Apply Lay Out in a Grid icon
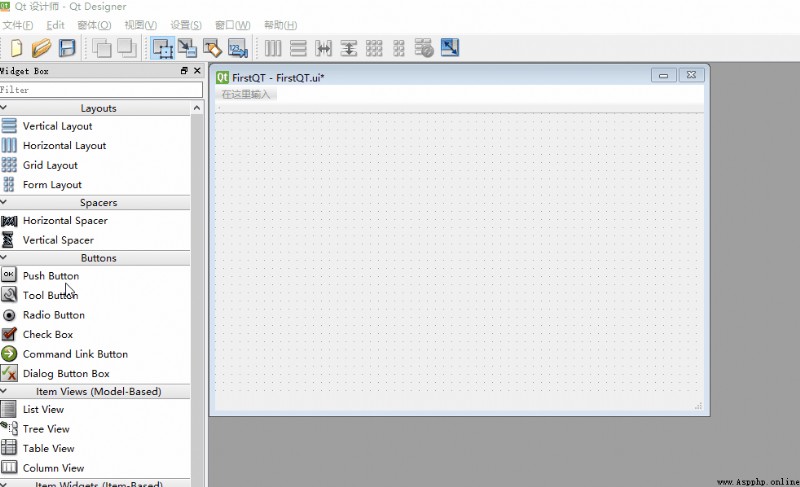Image resolution: width=800 pixels, height=487 pixels. [374, 48]
